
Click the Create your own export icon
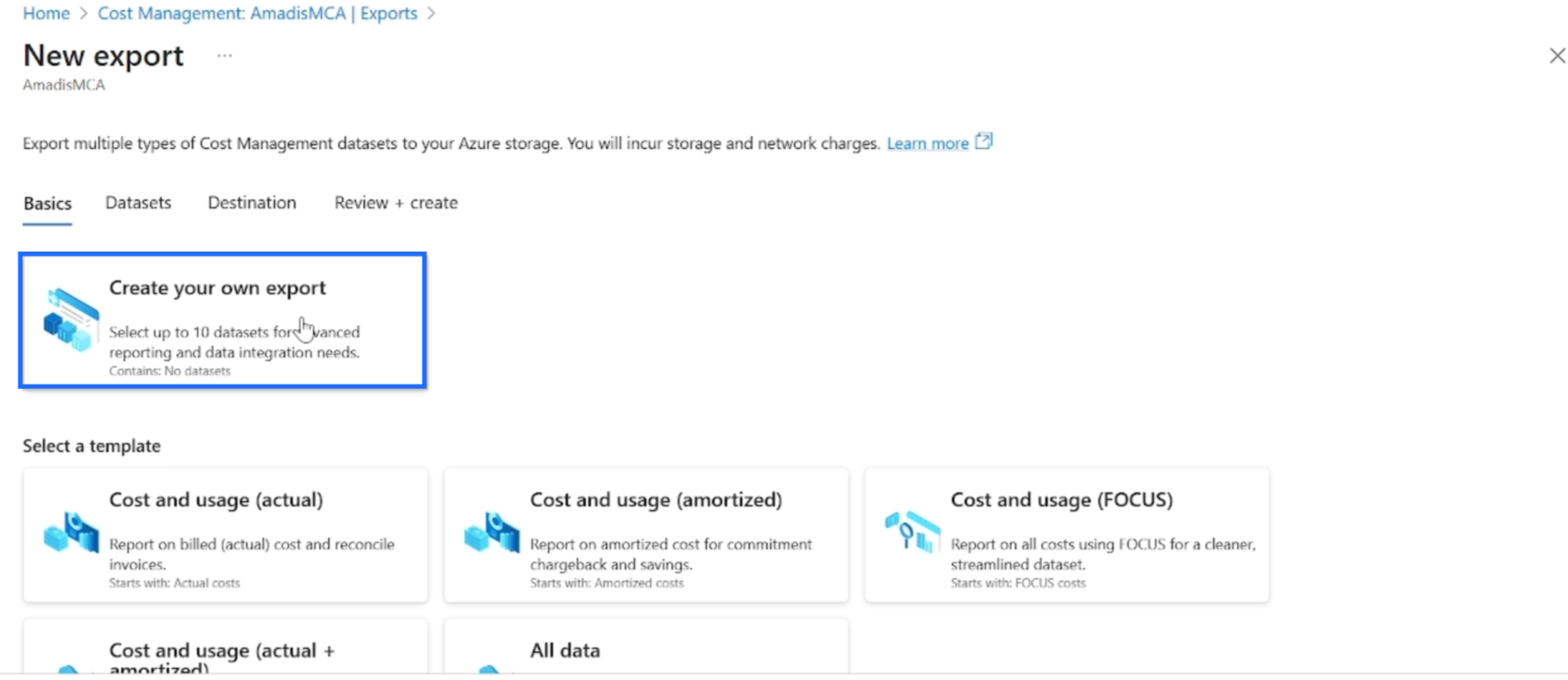[x=71, y=320]
